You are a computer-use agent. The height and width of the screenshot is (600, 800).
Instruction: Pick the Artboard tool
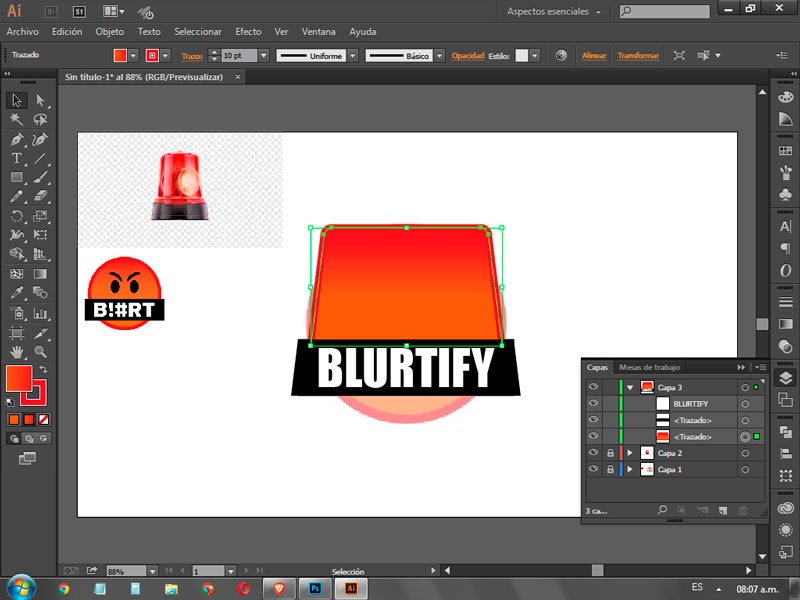point(17,333)
